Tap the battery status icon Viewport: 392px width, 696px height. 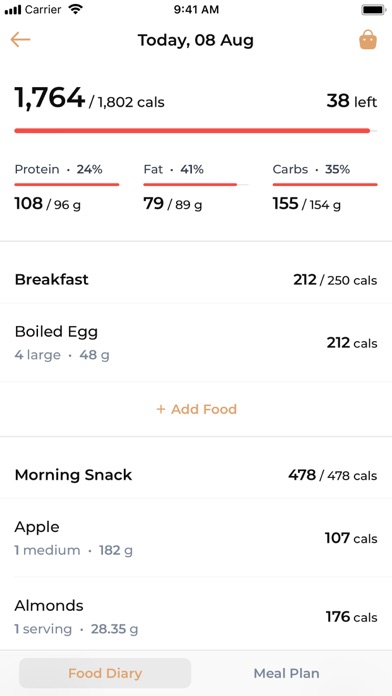[374, 10]
